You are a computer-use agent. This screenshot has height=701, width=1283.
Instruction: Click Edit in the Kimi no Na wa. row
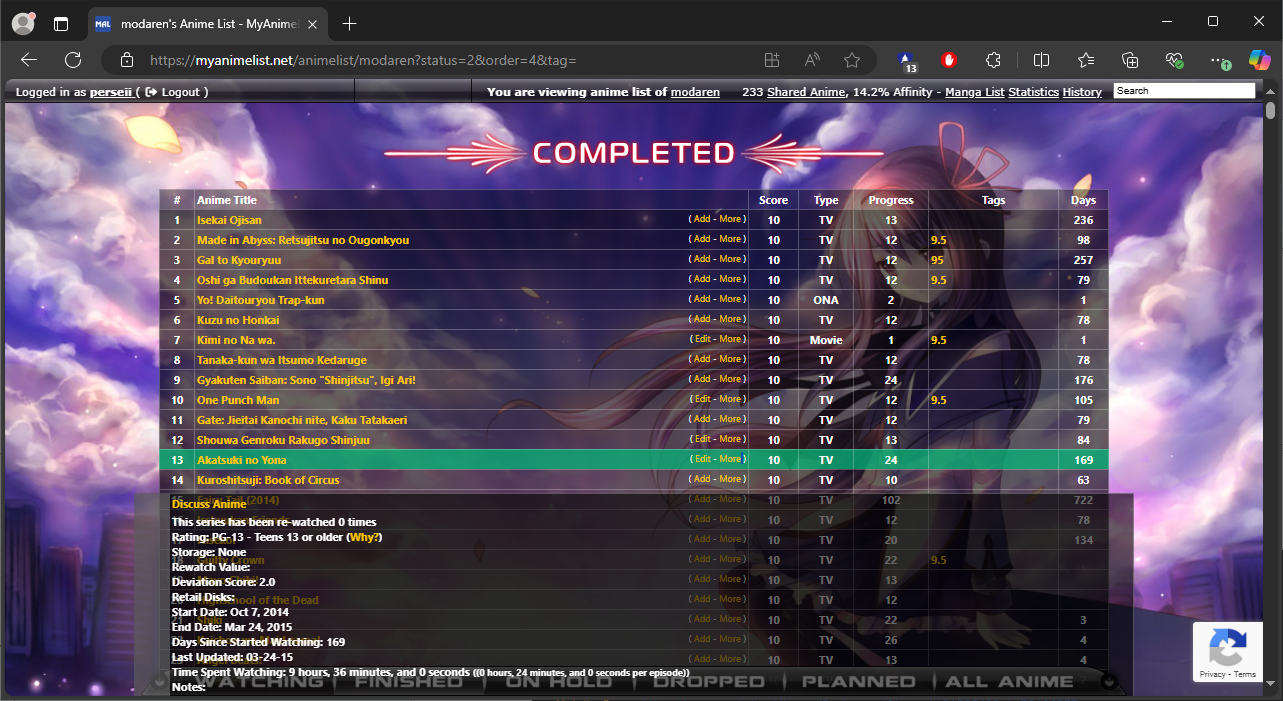click(702, 339)
